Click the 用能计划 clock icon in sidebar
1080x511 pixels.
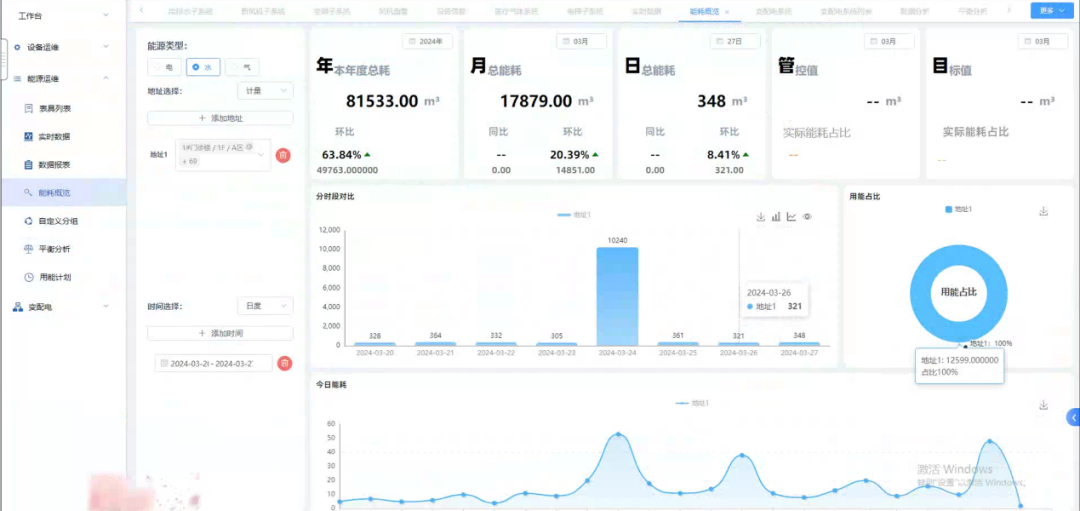click(x=28, y=278)
